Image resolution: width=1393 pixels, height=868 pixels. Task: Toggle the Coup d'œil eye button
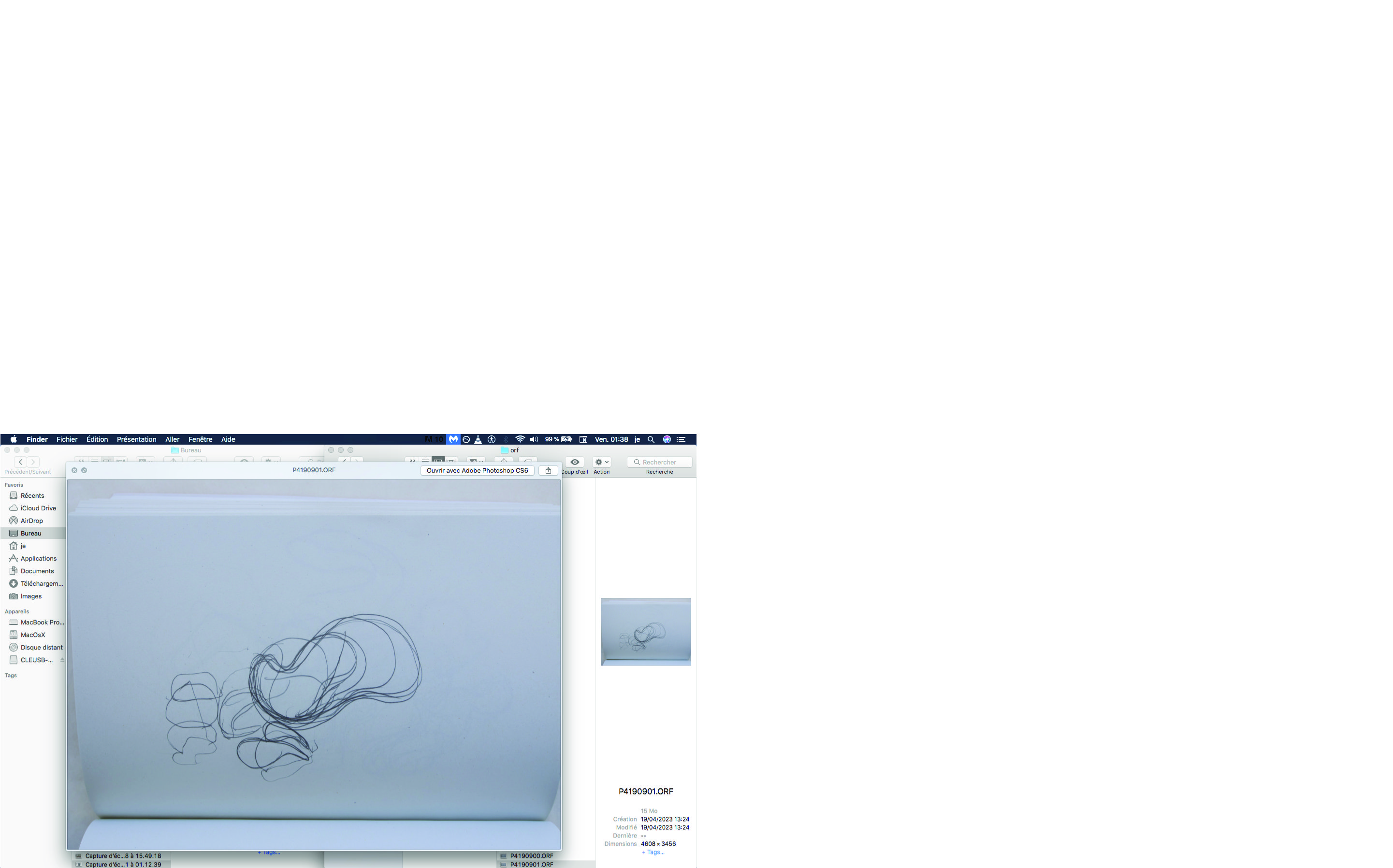coord(575,462)
